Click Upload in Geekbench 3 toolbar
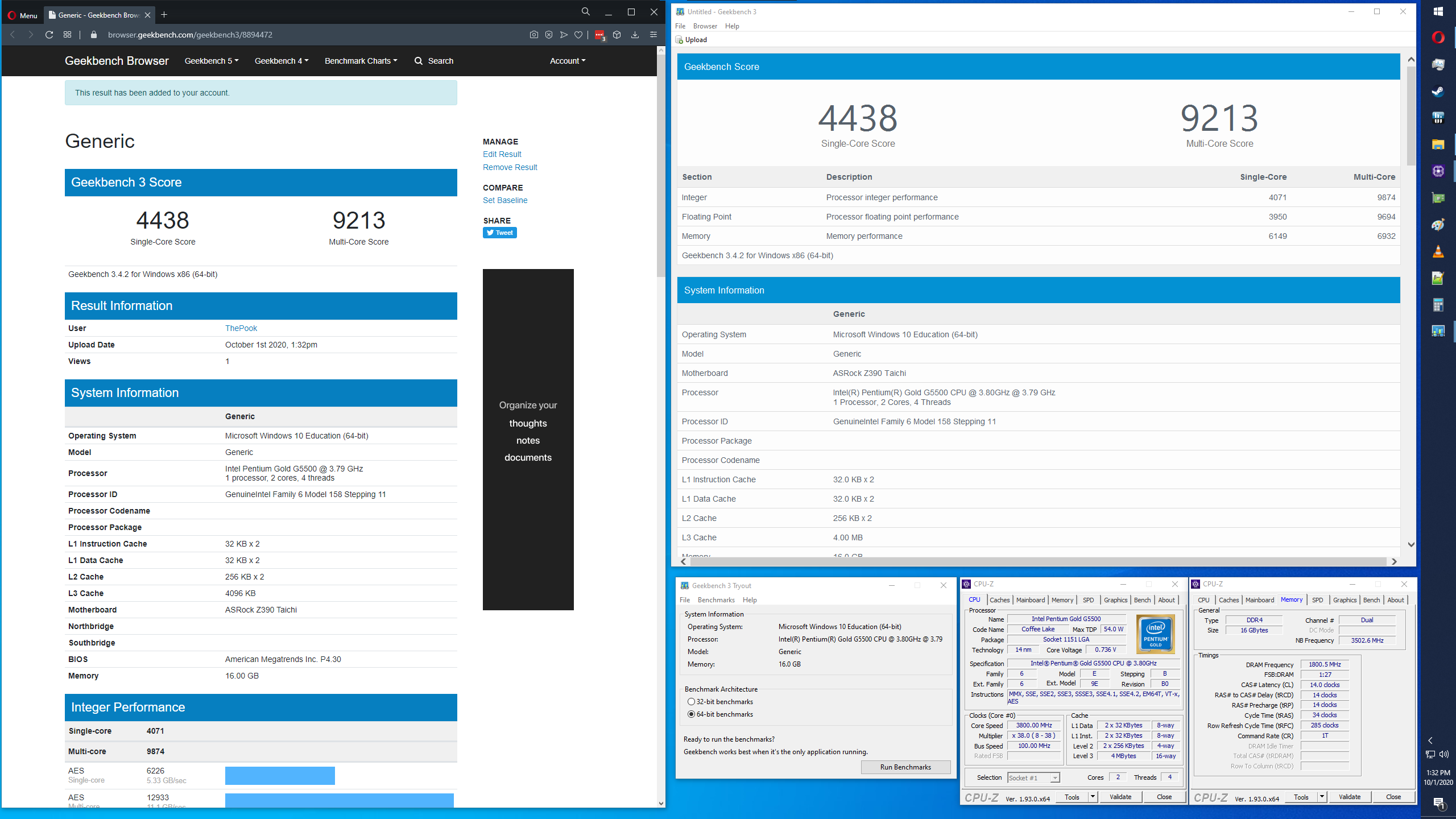Viewport: 1456px width, 819px height. point(691,40)
